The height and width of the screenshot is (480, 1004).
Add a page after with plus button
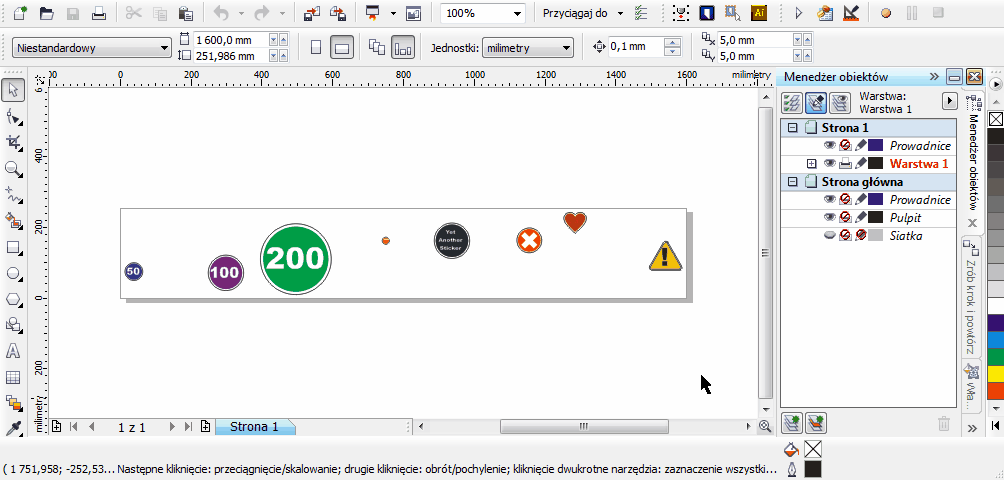(x=206, y=426)
